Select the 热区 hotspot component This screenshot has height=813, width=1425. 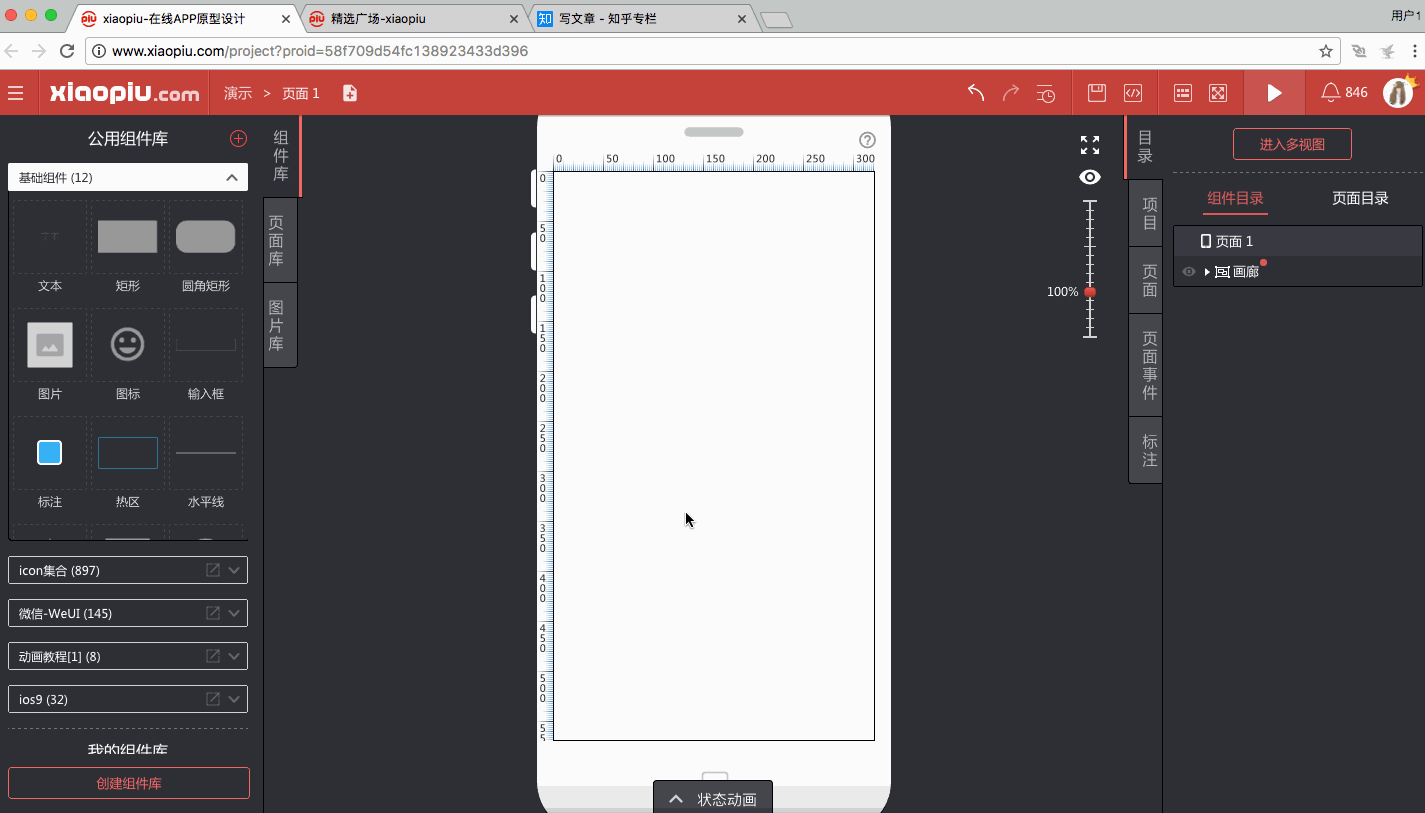click(x=127, y=463)
